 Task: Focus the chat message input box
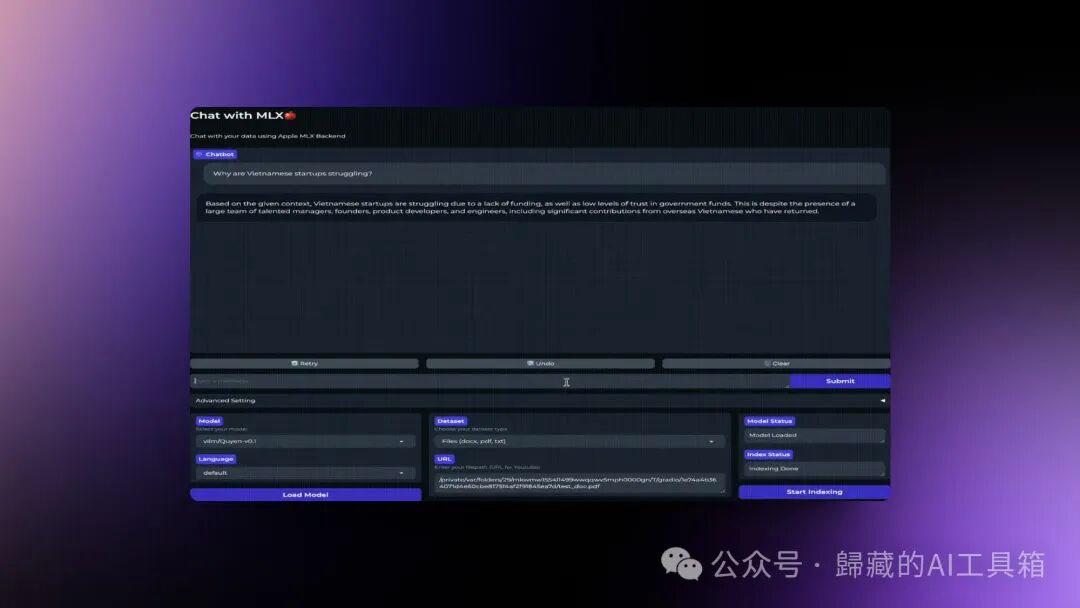coord(490,381)
